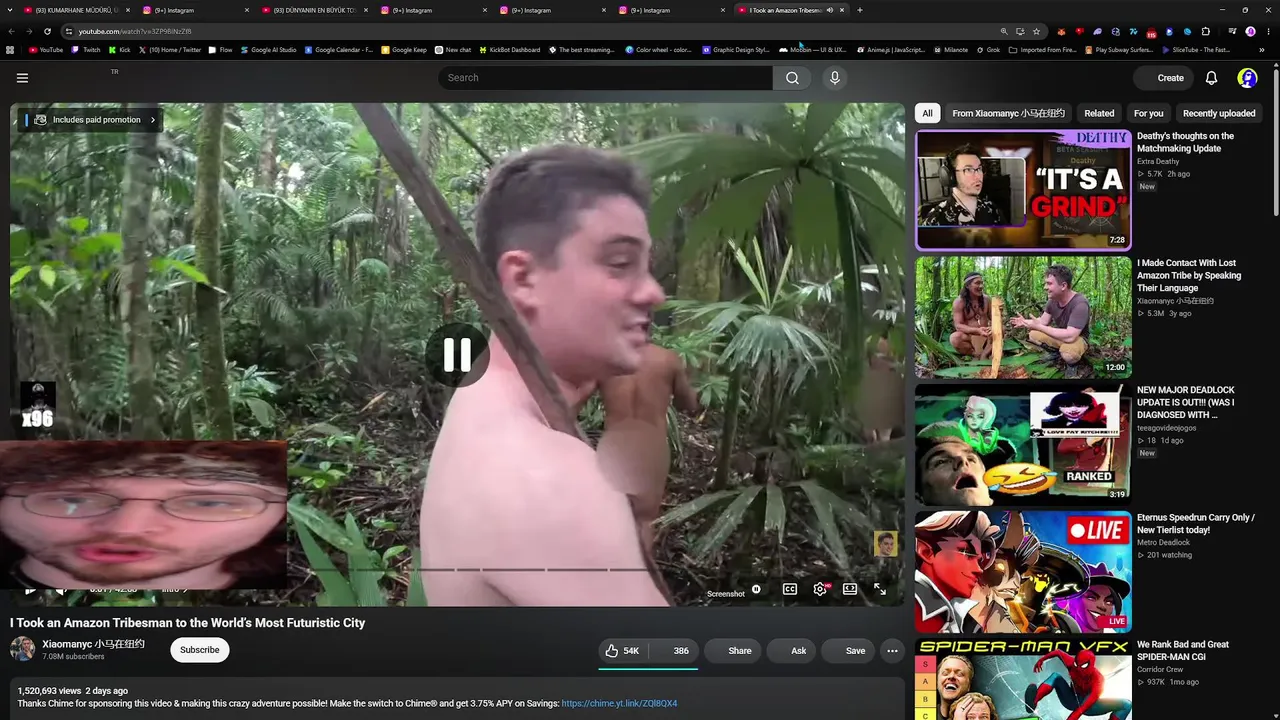Open the Kick bookmark

(120, 49)
